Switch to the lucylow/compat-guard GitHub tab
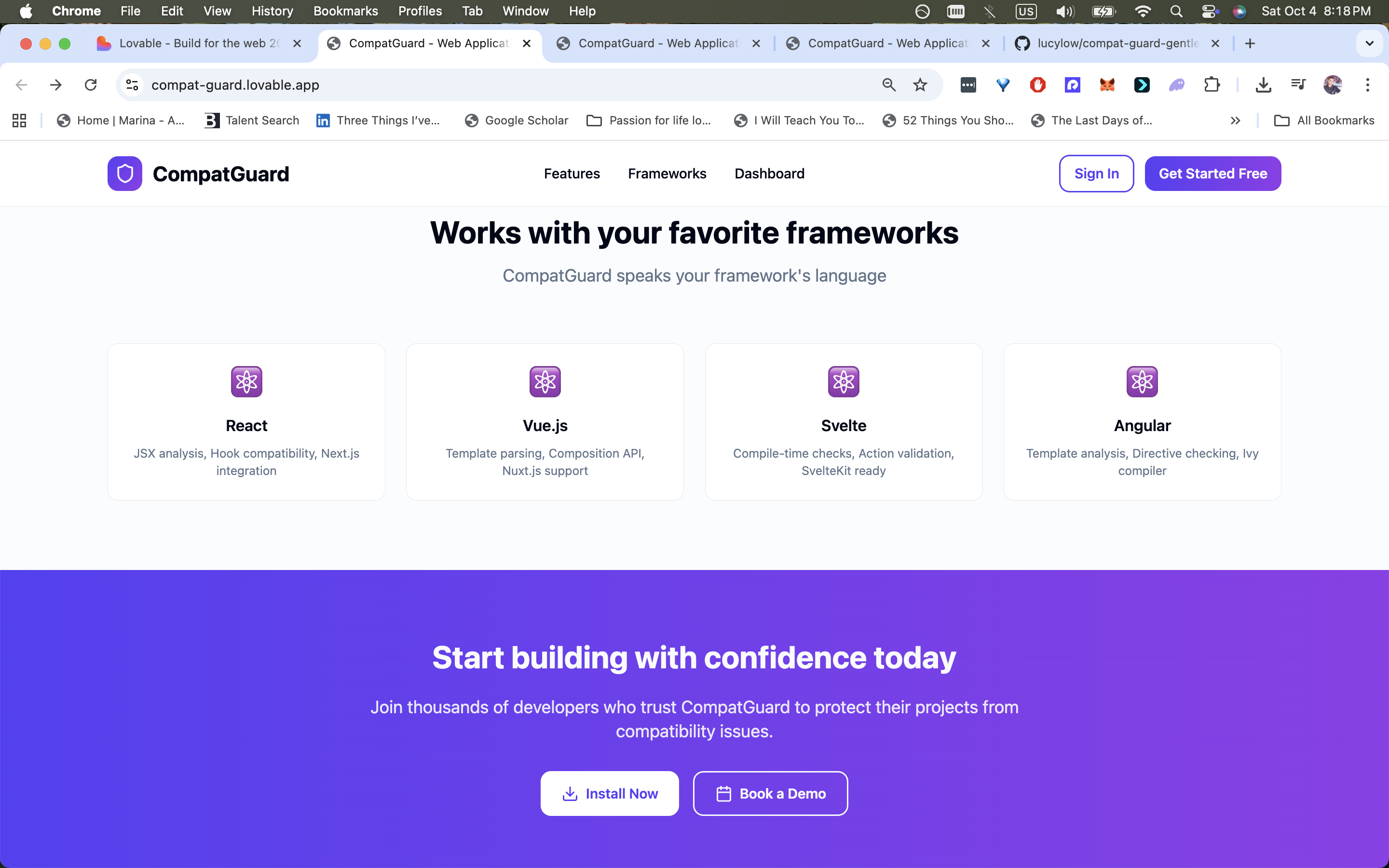1389x868 pixels. (x=1117, y=43)
